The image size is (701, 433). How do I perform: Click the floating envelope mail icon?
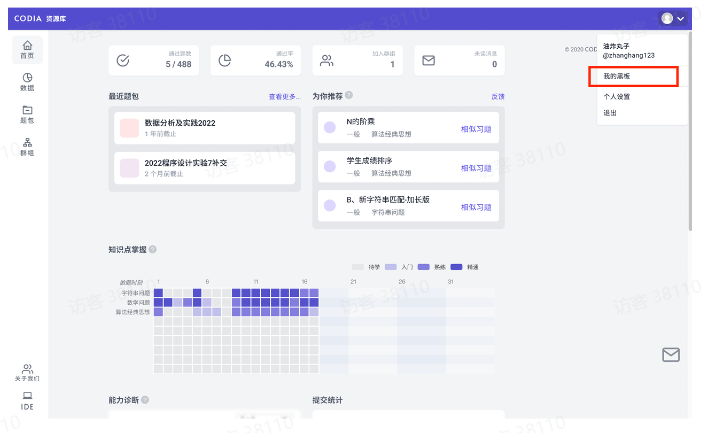click(x=670, y=354)
